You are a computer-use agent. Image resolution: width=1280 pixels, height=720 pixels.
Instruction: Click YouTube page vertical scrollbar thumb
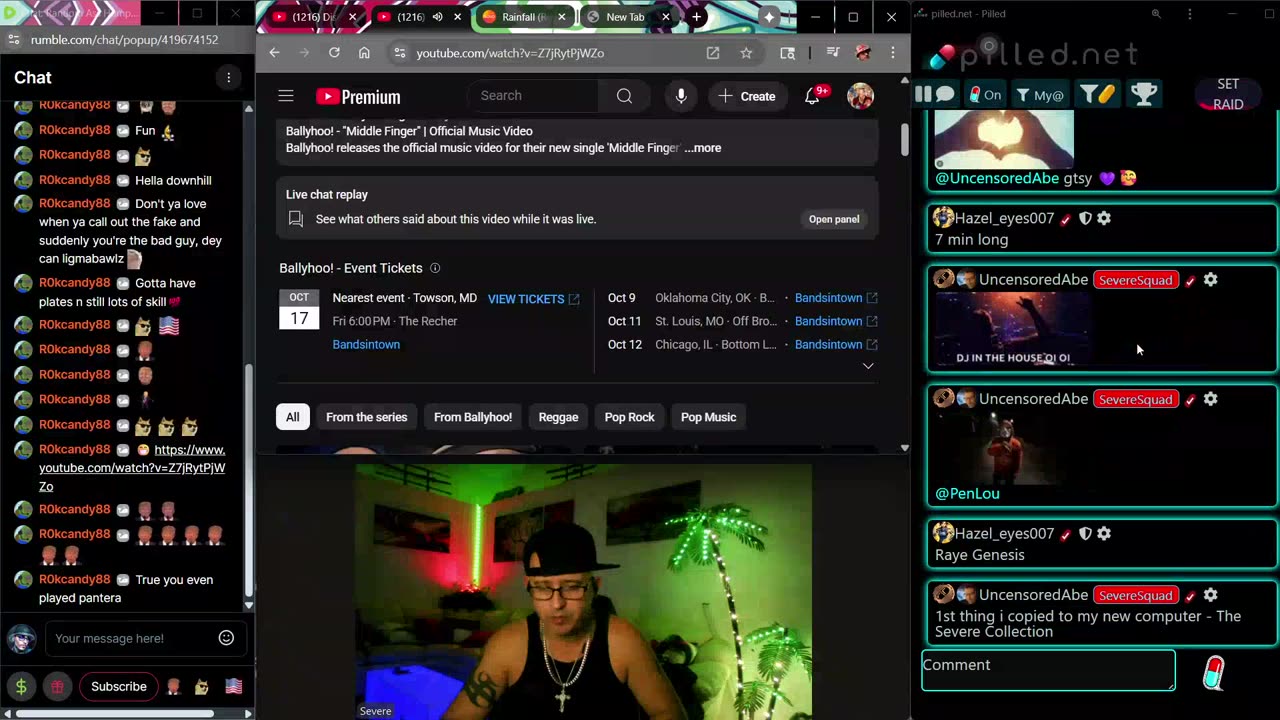(904, 138)
